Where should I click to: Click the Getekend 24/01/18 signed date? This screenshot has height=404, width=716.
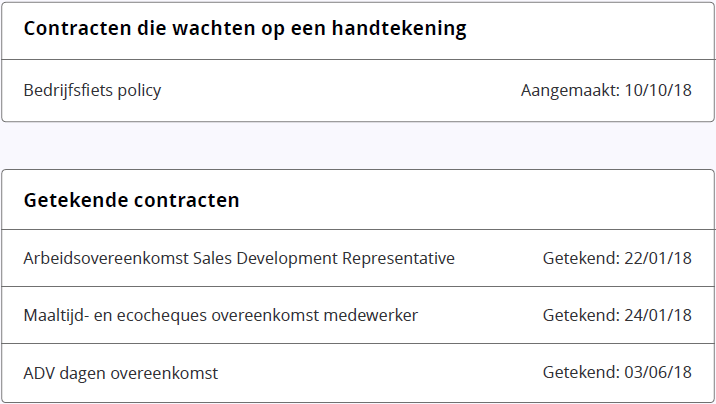(617, 315)
